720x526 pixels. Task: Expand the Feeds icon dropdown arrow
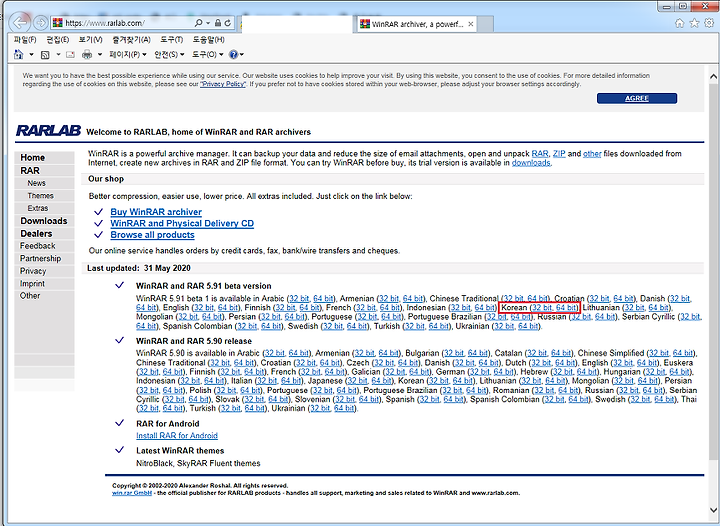point(58,55)
